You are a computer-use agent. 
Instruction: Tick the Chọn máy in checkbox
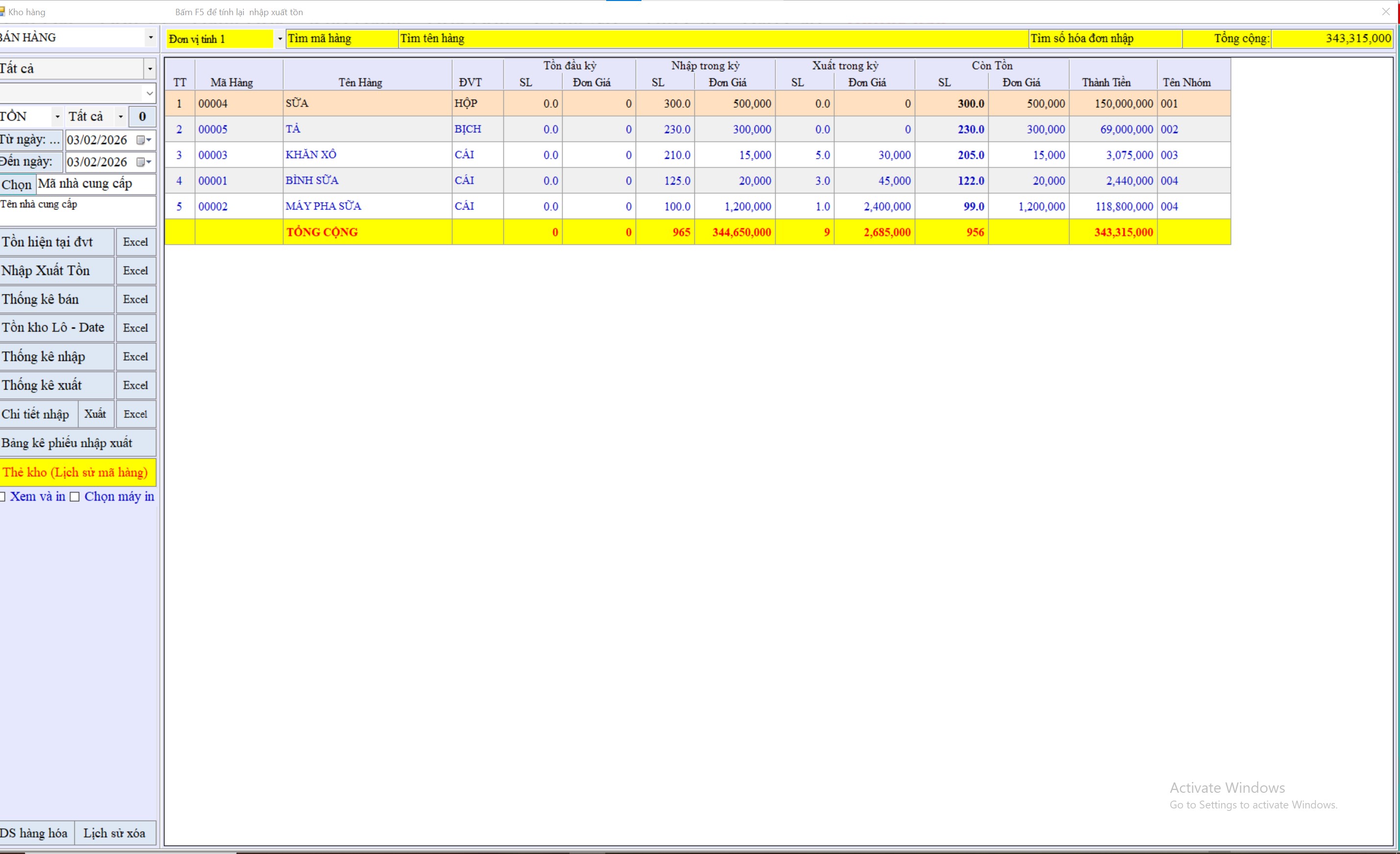74,497
